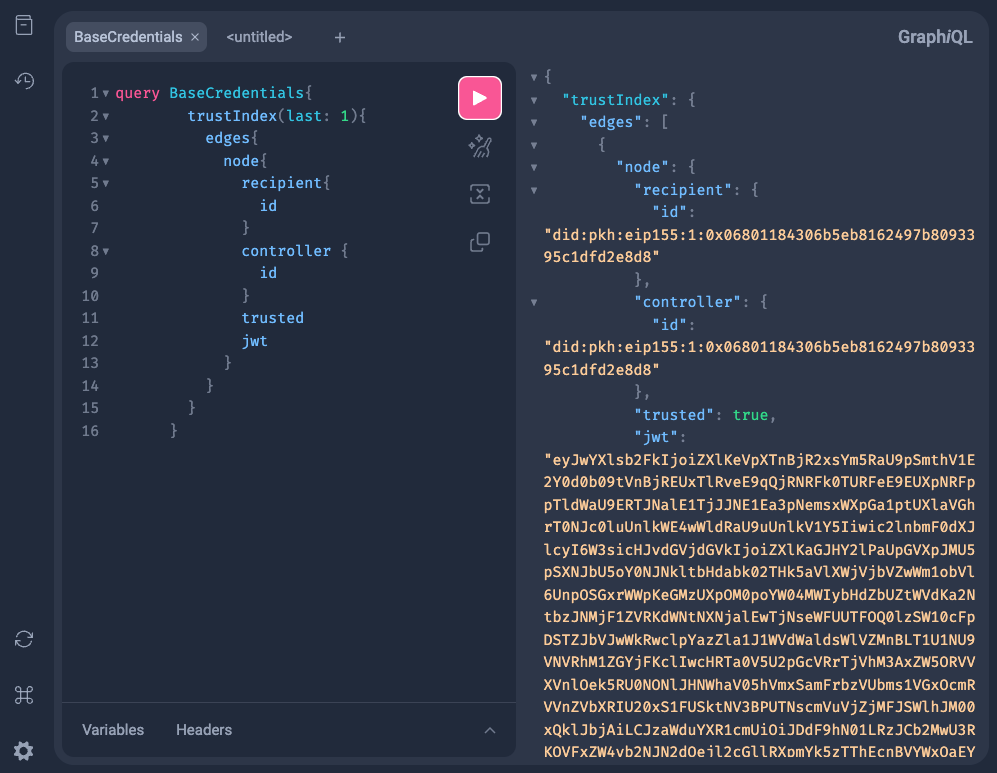Open the settings gear icon

click(24, 751)
